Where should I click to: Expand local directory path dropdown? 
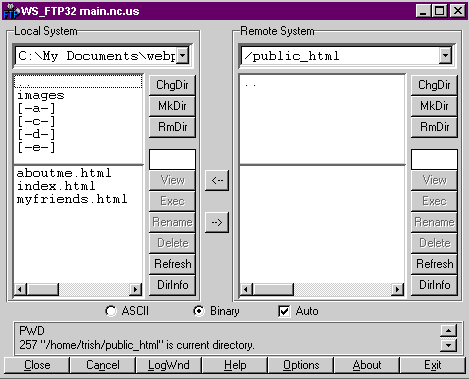(183, 55)
